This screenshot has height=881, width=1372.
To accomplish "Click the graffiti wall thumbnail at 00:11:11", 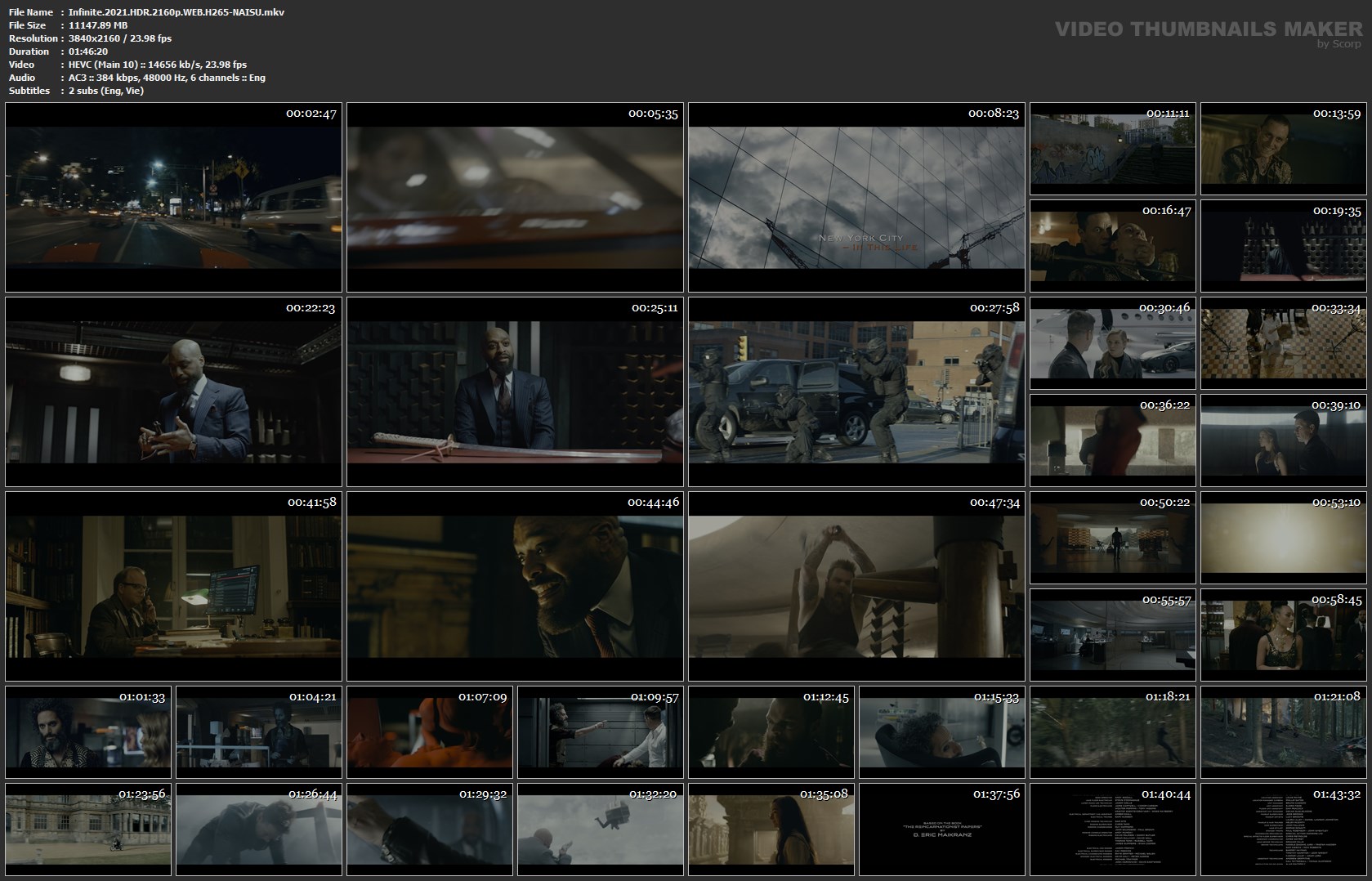I will [x=1113, y=149].
